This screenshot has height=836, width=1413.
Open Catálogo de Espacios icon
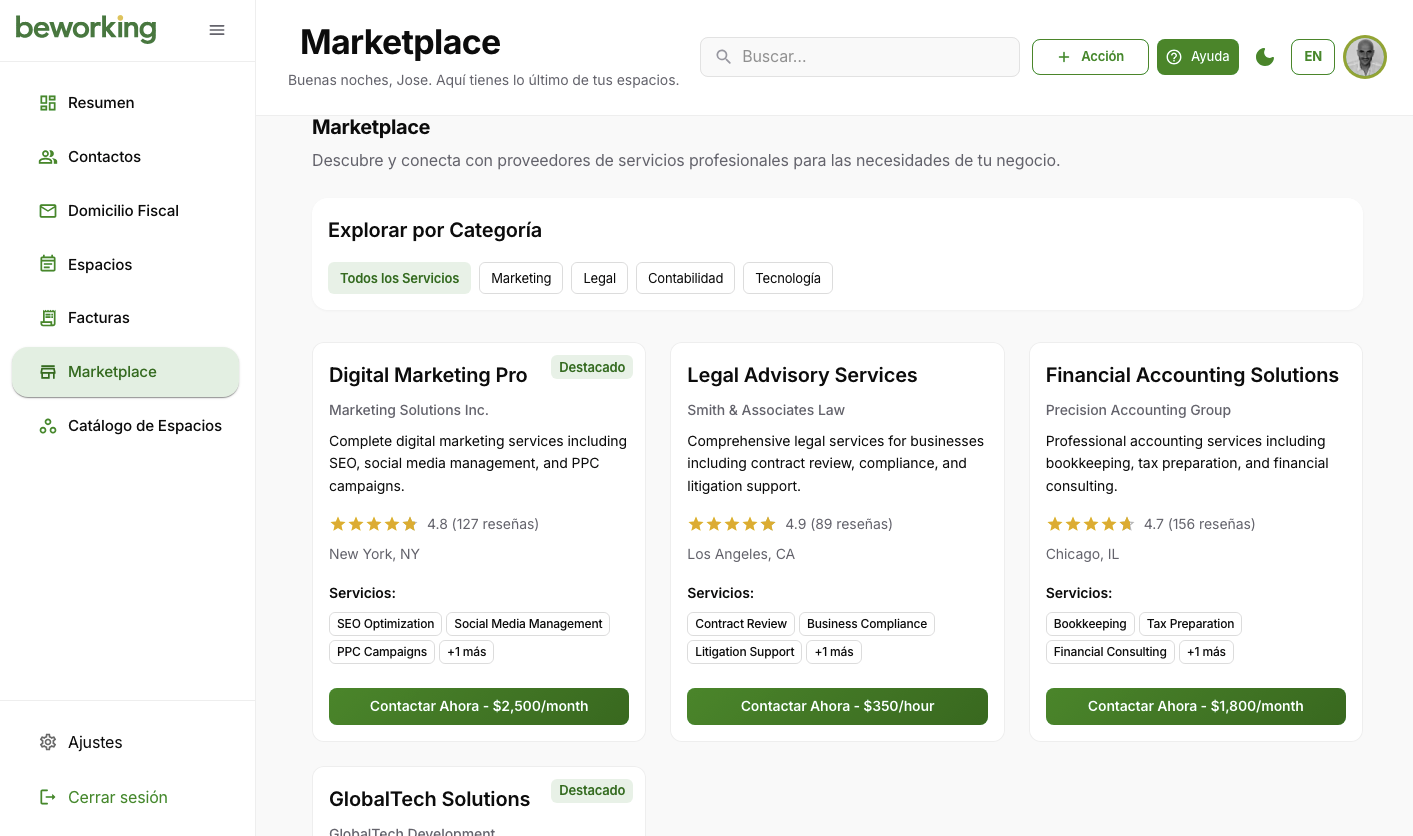point(47,425)
